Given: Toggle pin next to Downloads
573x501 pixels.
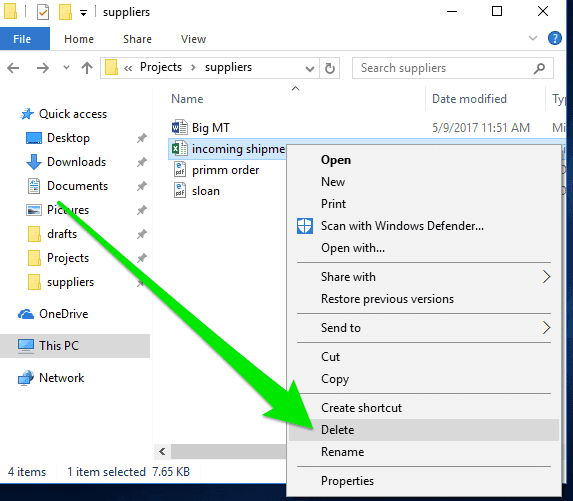Looking at the screenshot, I should pos(141,162).
